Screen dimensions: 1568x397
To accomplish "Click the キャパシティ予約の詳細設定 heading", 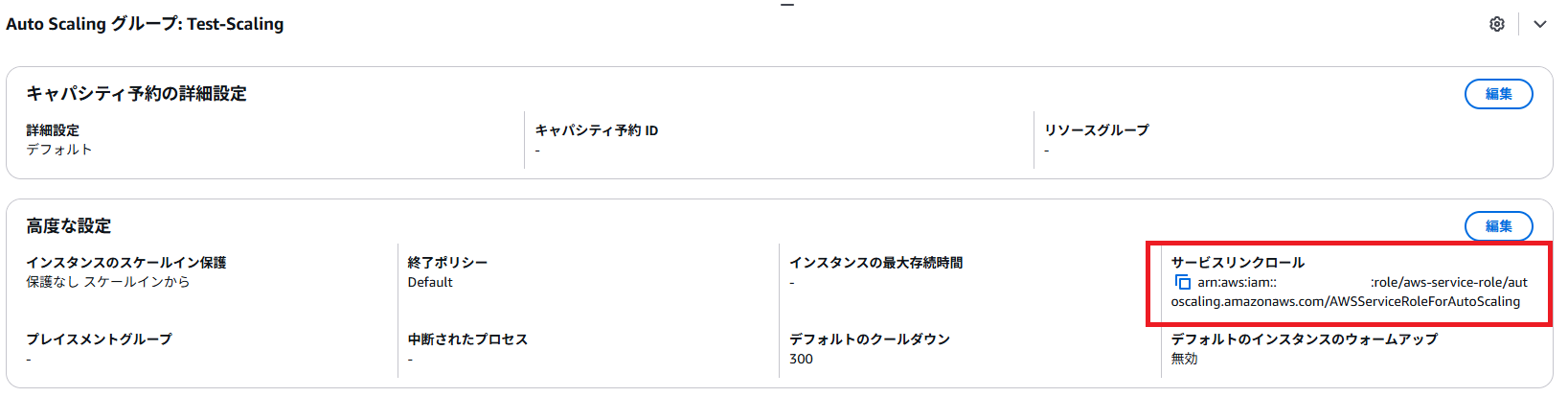I will pyautogui.click(x=136, y=94).
